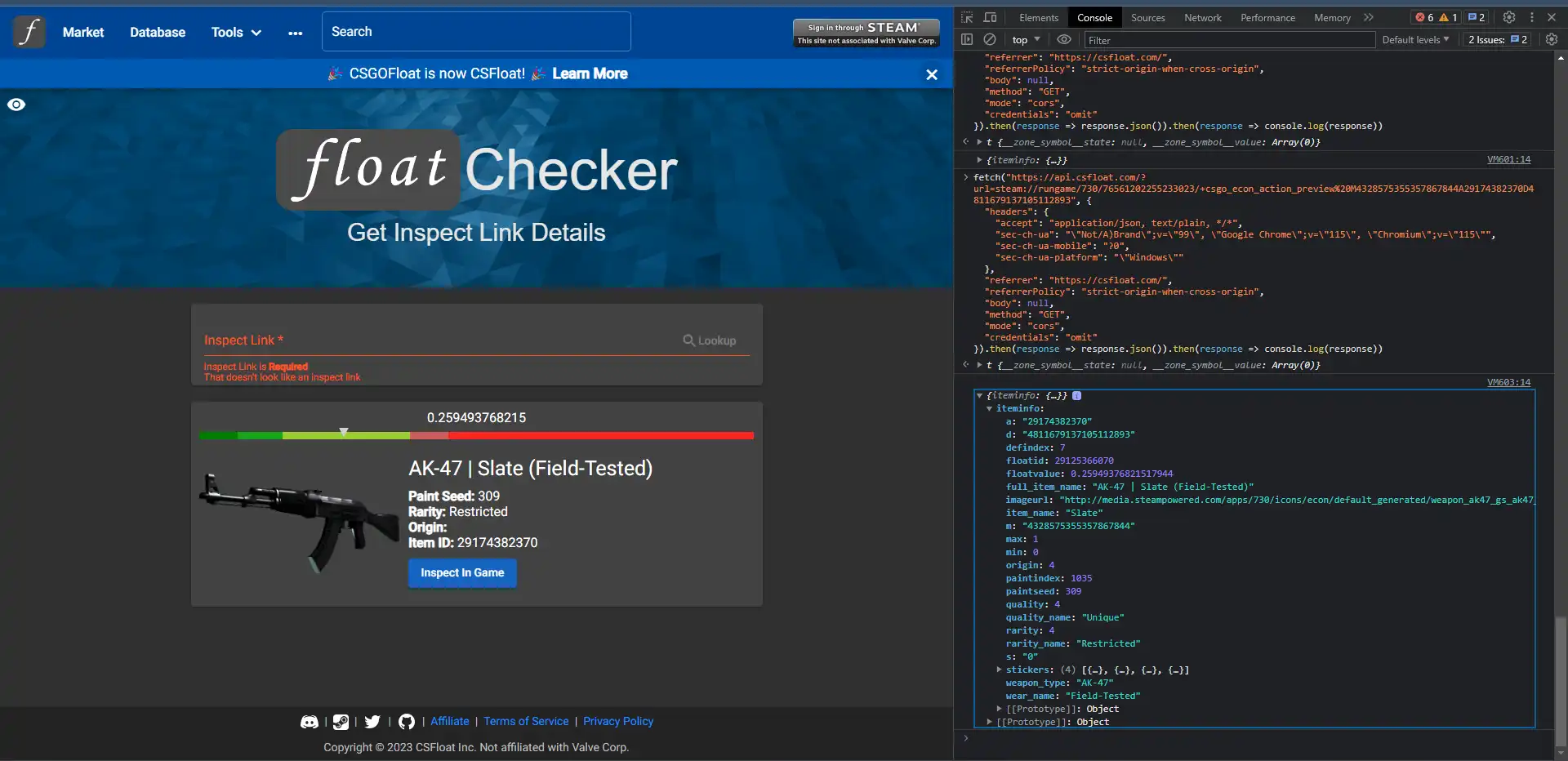
Task: Click the float value bar marker
Action: [344, 432]
